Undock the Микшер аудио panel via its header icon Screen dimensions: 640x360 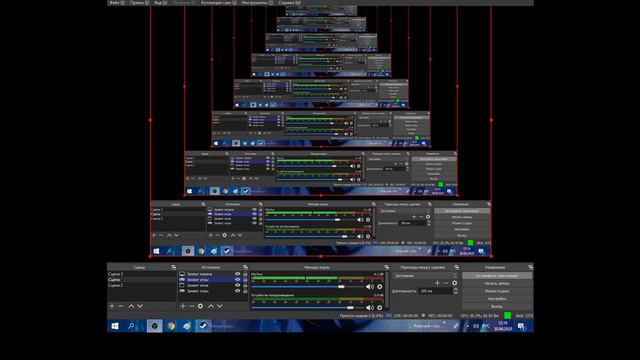(386, 267)
